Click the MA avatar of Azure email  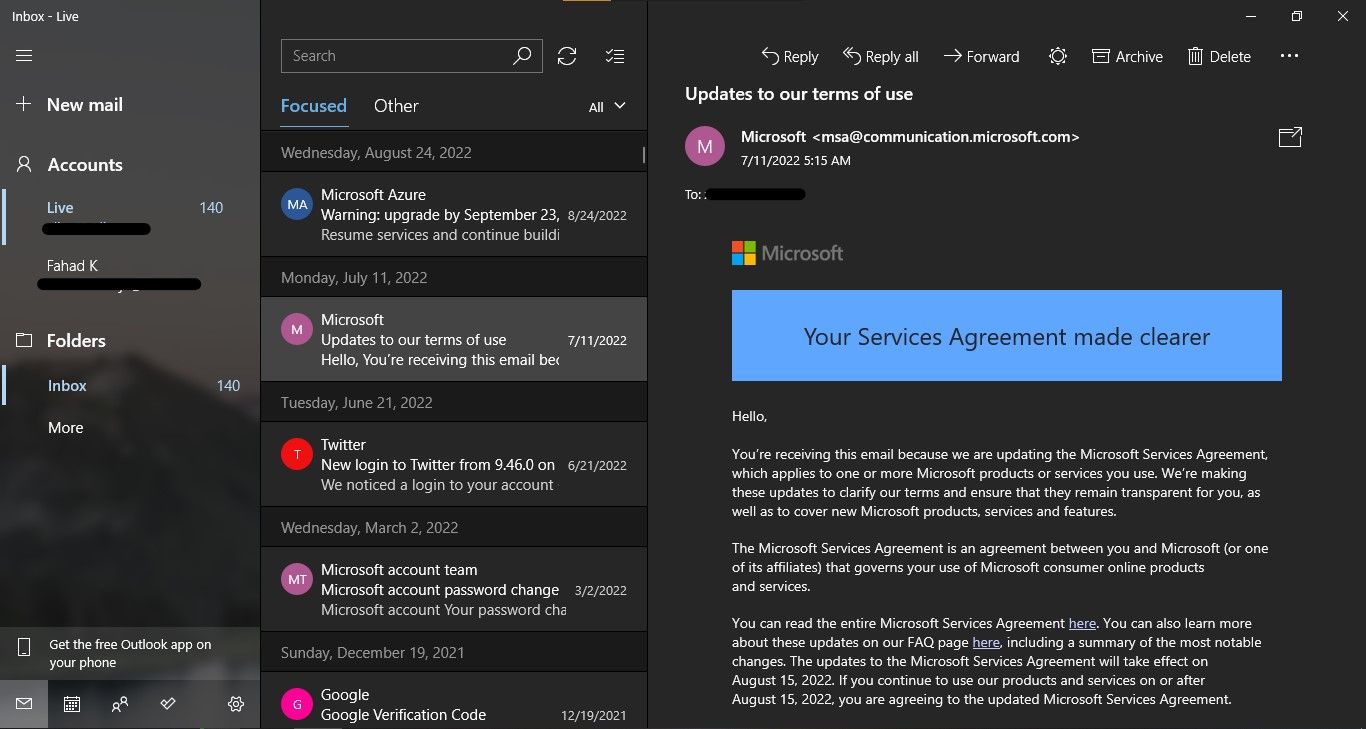[x=297, y=205]
